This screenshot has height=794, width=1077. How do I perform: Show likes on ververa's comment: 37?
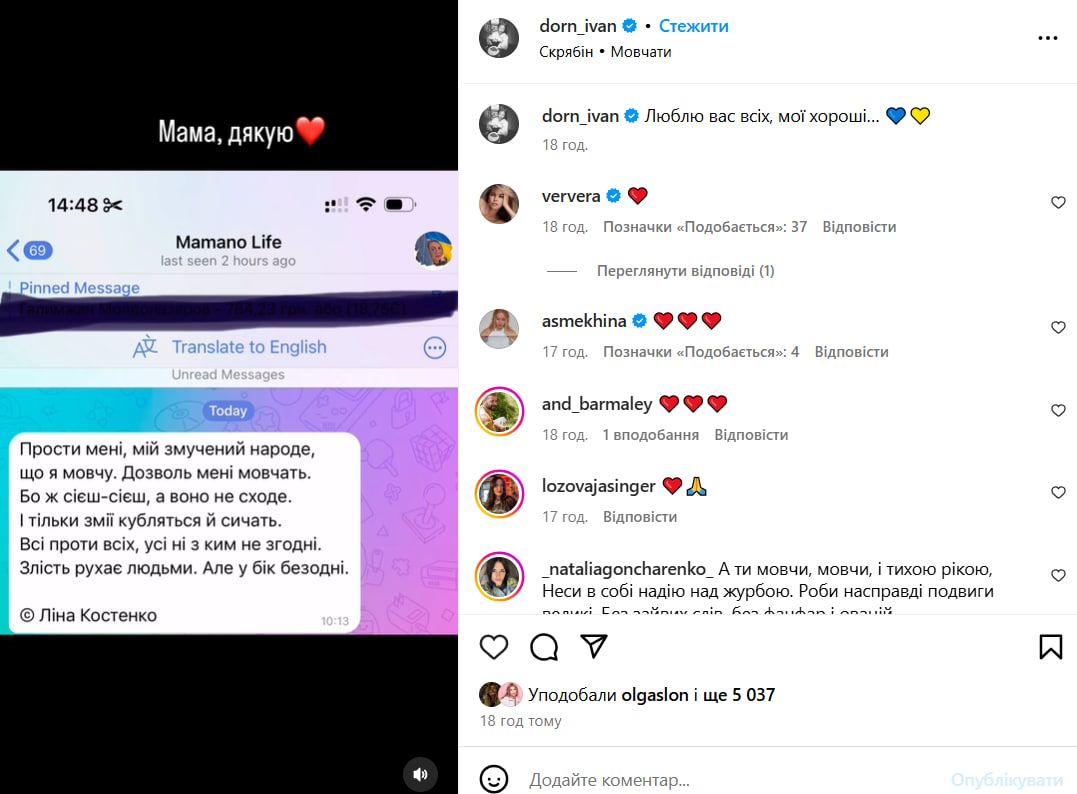[x=705, y=227]
